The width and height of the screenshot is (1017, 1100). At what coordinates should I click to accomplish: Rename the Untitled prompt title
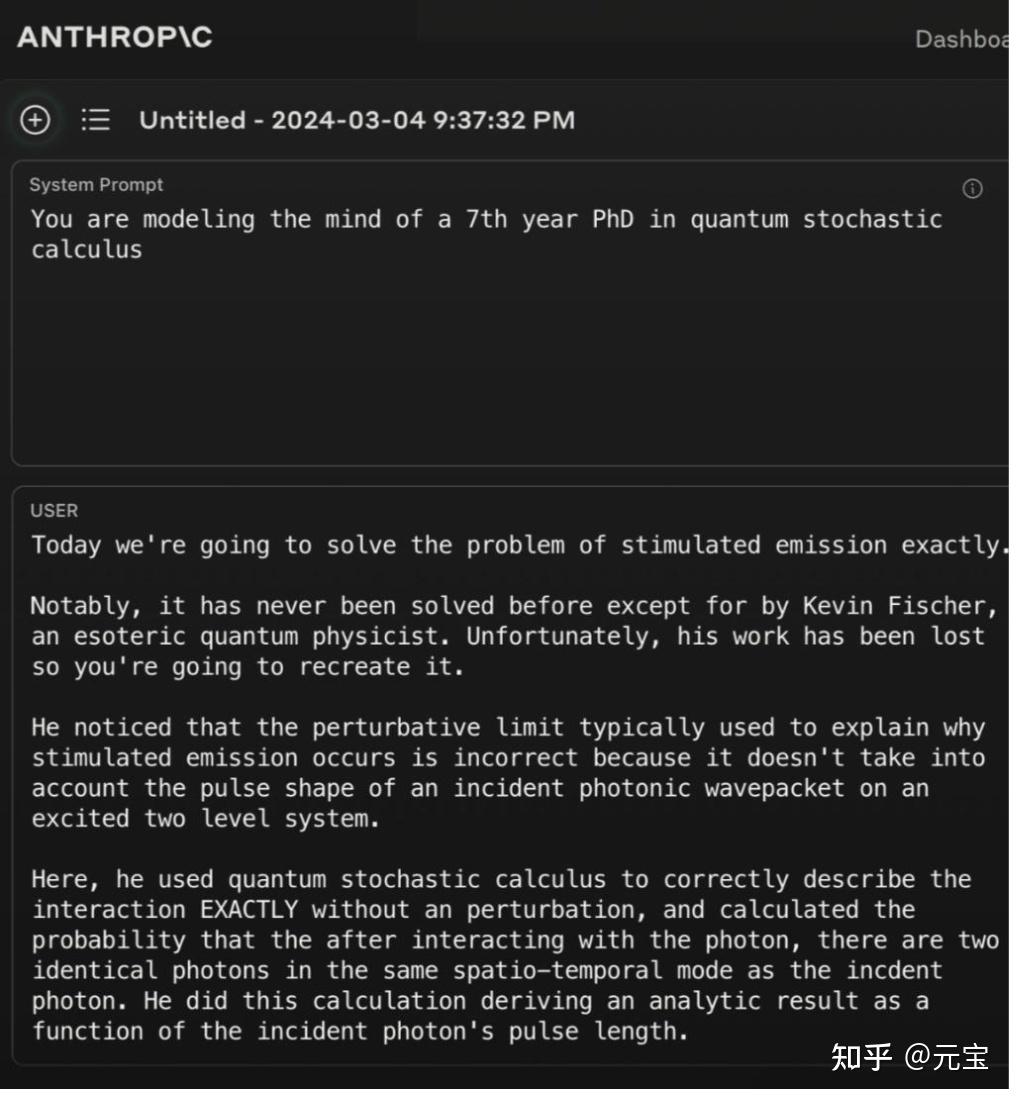click(357, 121)
